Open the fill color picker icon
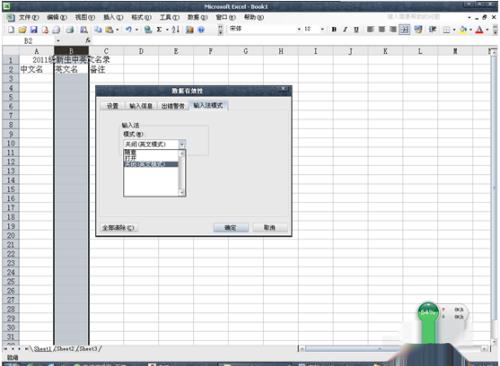 pos(463,30)
